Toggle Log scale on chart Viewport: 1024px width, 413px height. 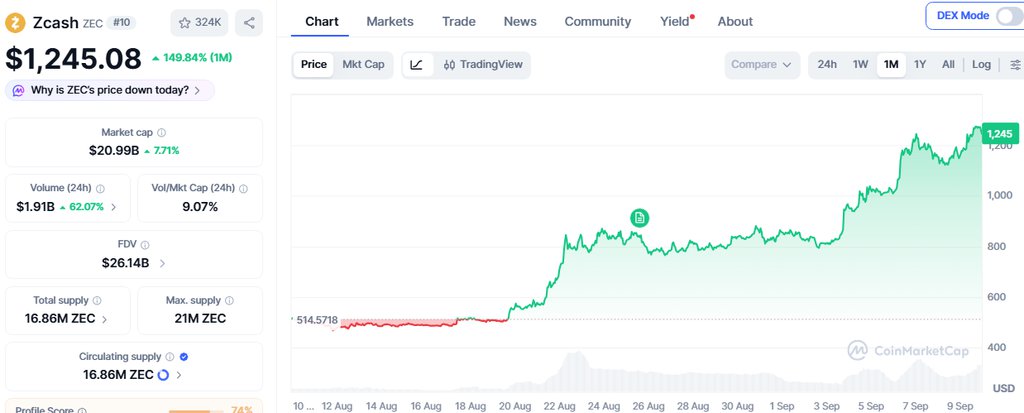click(x=981, y=65)
